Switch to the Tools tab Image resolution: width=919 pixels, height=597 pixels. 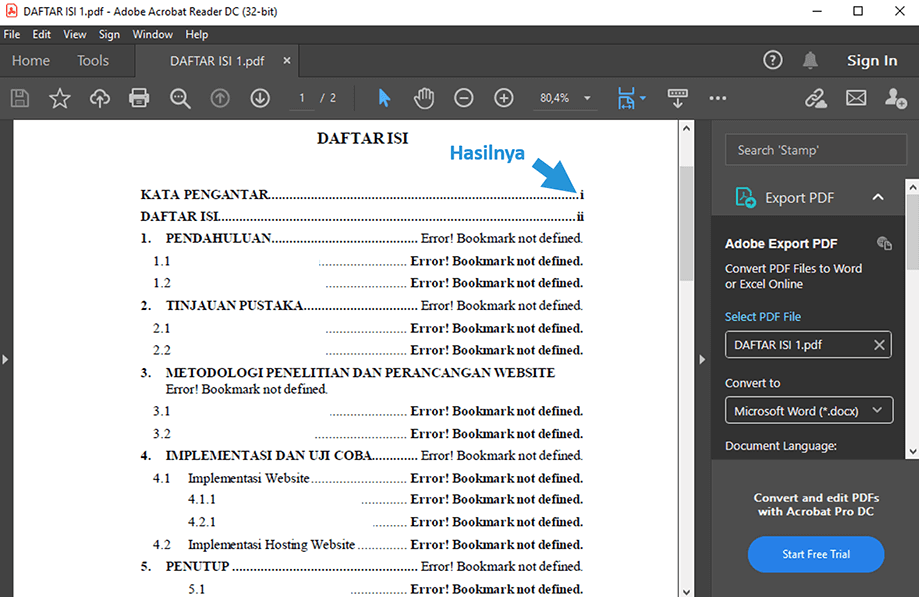point(93,60)
